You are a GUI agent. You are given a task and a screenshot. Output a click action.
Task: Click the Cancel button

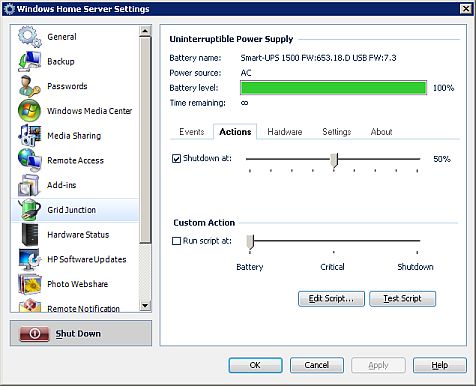(x=317, y=365)
